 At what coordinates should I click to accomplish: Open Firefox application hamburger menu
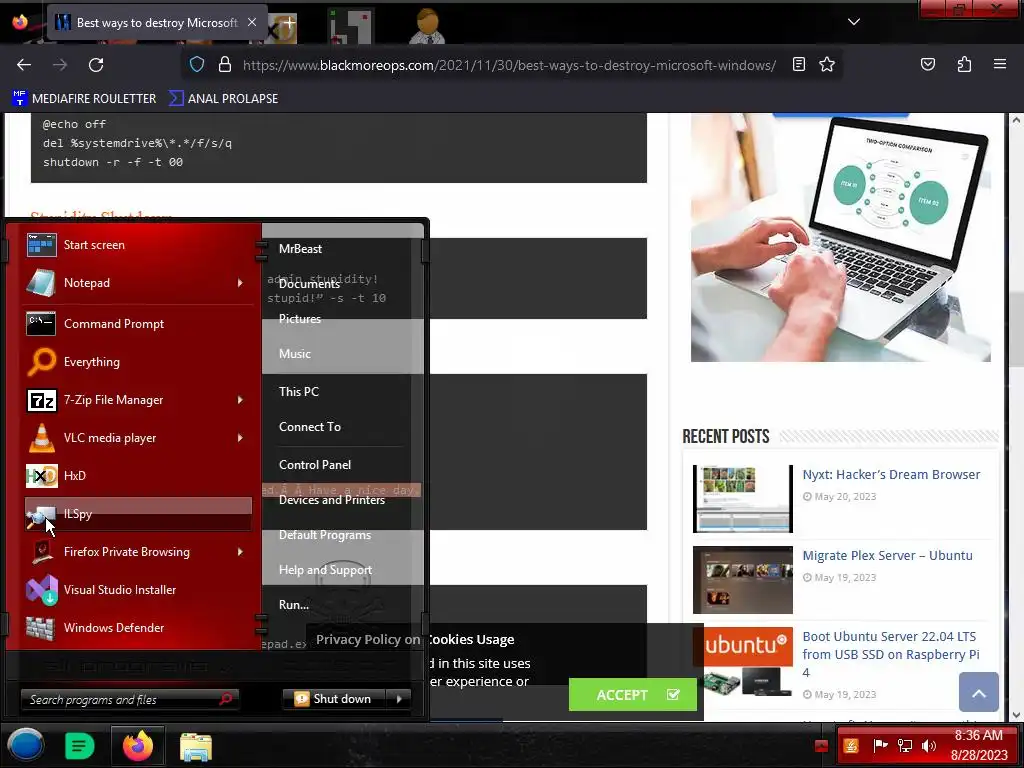999,64
